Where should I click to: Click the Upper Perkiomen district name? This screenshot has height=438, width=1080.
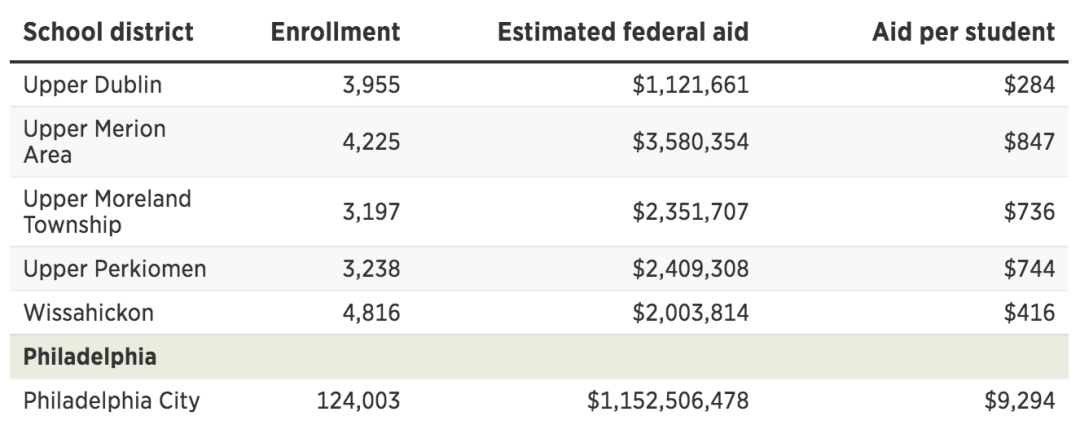point(114,269)
